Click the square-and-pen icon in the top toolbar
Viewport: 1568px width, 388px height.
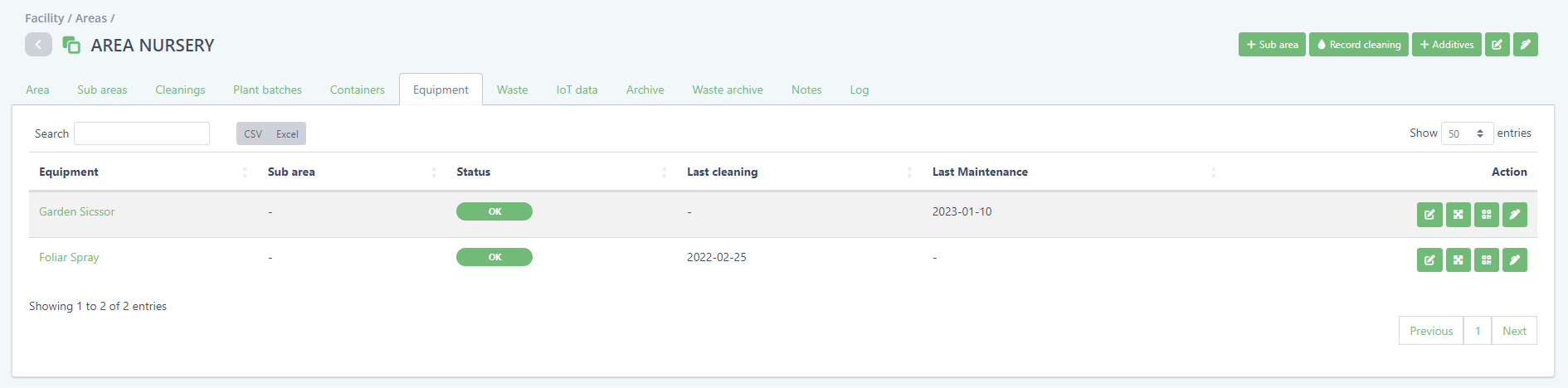click(1497, 45)
